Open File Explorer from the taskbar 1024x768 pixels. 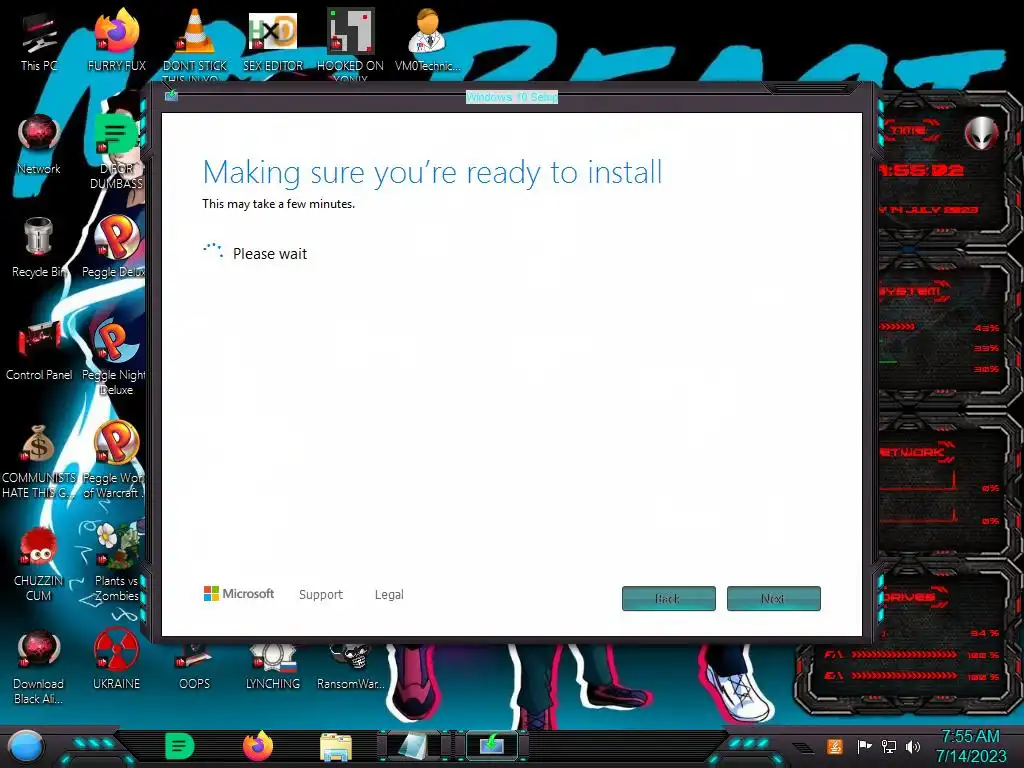pyautogui.click(x=336, y=747)
